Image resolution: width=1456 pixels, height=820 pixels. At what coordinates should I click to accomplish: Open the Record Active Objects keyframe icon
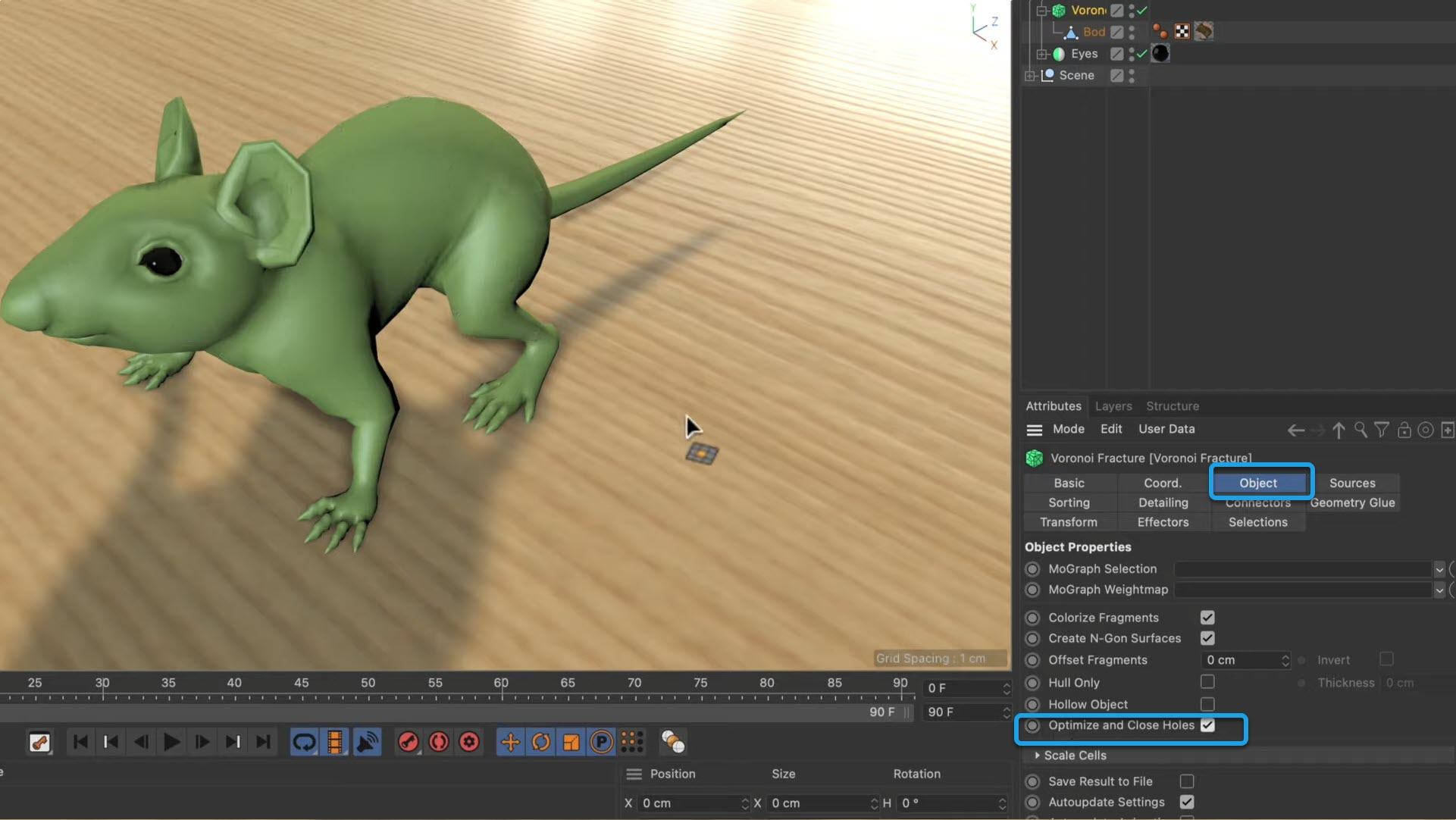coord(409,742)
